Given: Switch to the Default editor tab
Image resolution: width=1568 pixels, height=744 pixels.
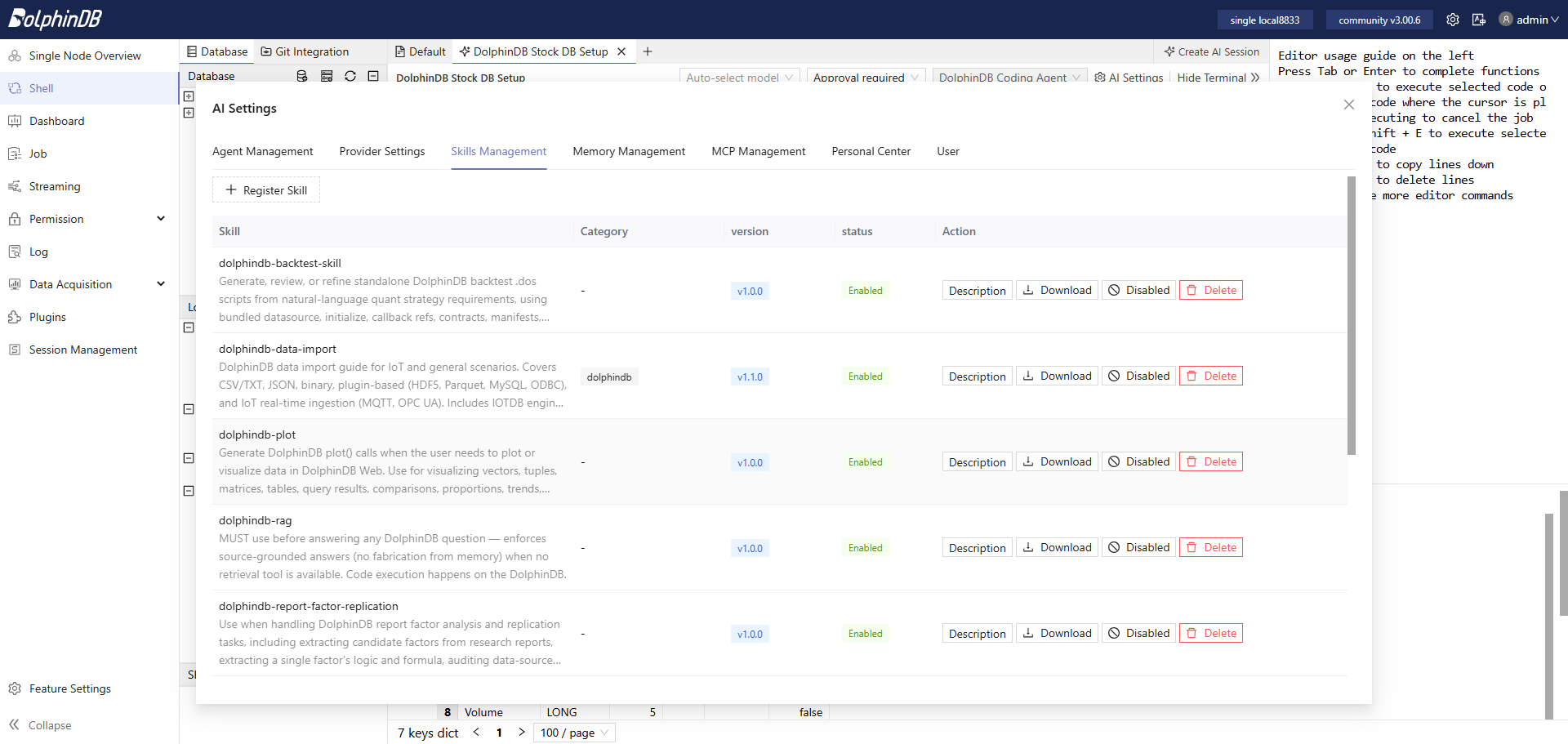Looking at the screenshot, I should point(421,51).
